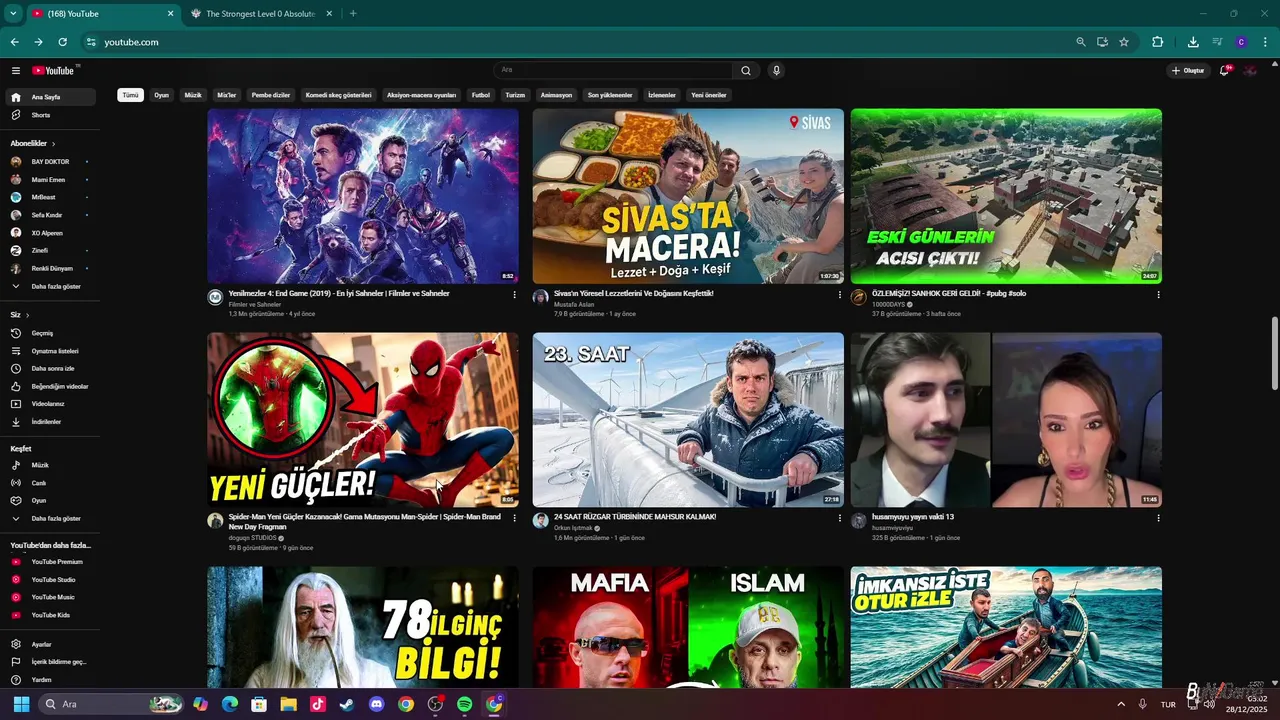1280x720 pixels.
Task: Go to Ana Sayfa in sidebar
Action: [52, 97]
